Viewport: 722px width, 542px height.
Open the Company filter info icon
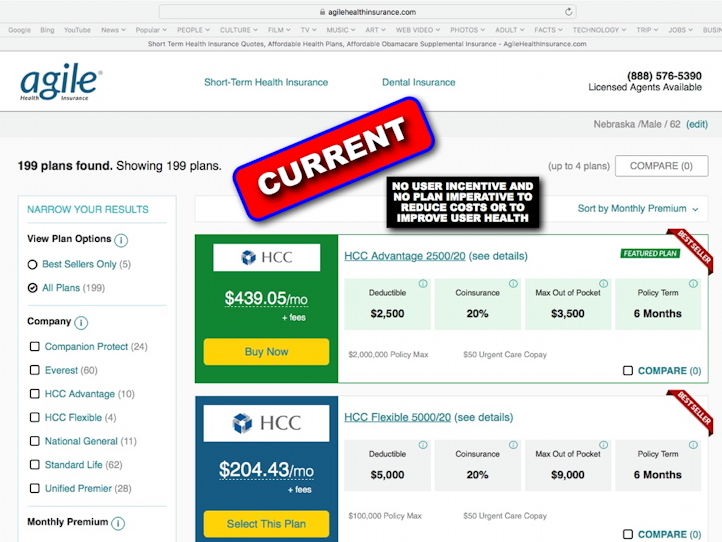click(x=81, y=322)
